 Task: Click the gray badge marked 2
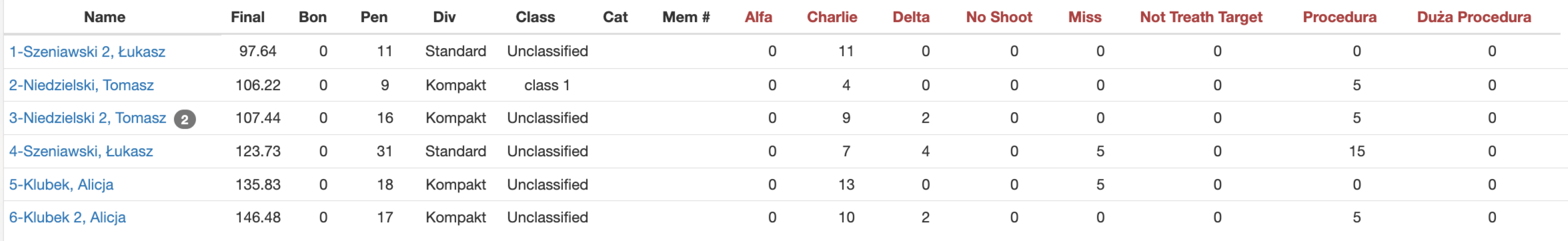185,119
